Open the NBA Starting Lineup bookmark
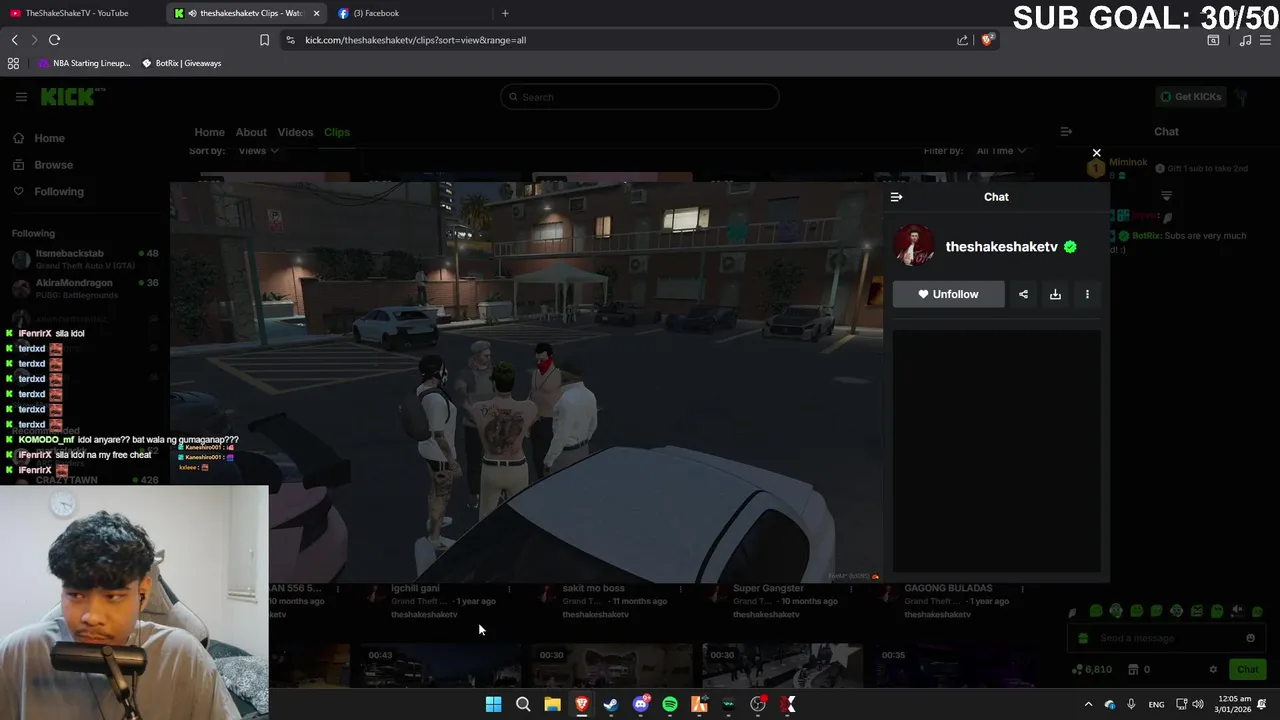This screenshot has width=1280, height=720. coord(85,63)
